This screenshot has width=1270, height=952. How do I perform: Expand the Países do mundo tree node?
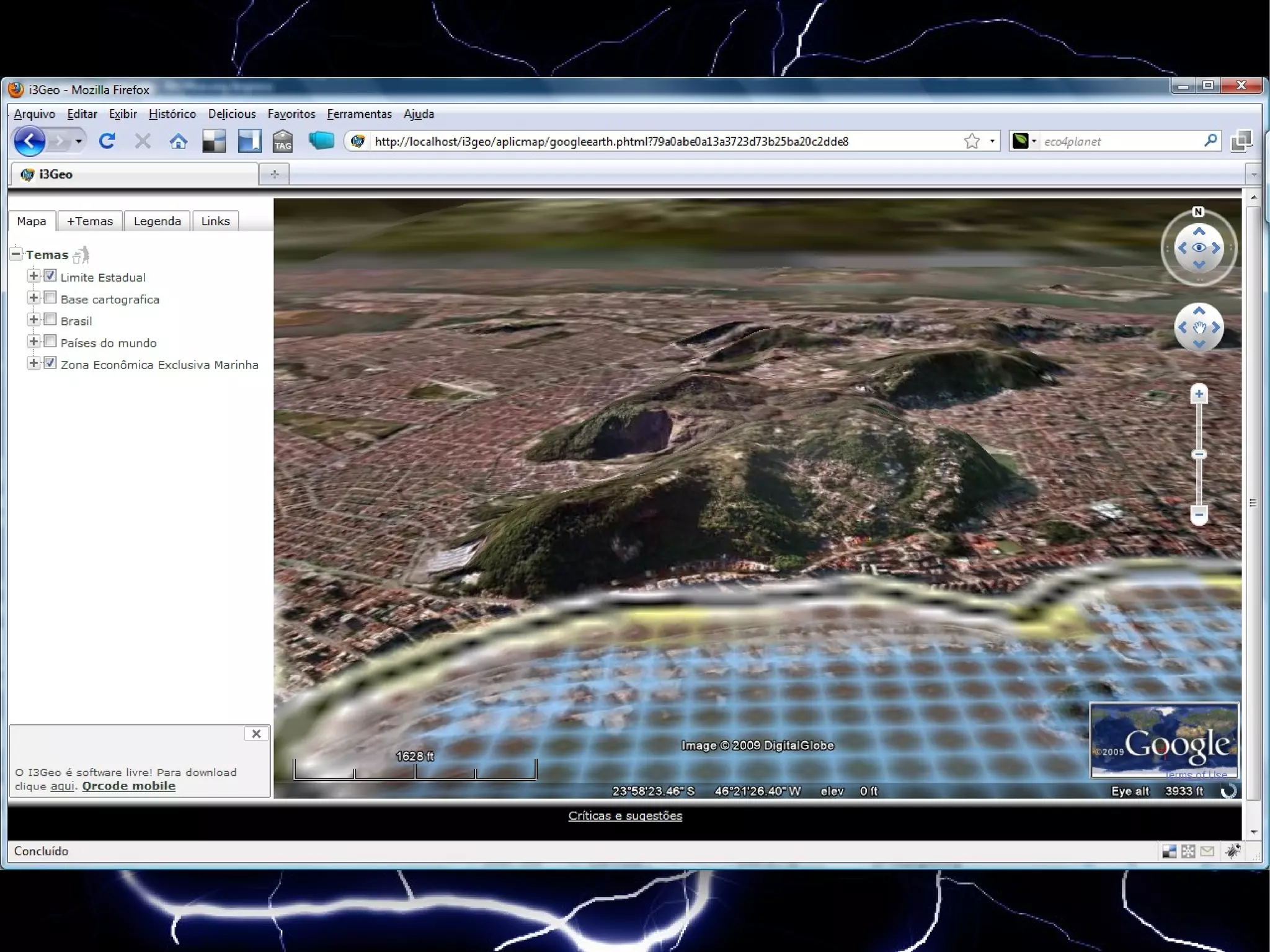pyautogui.click(x=33, y=342)
